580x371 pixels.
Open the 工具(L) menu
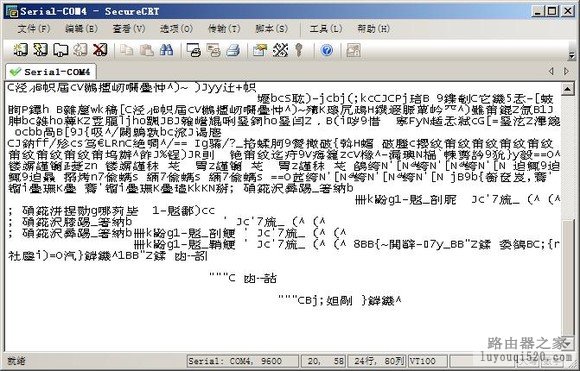click(x=326, y=28)
